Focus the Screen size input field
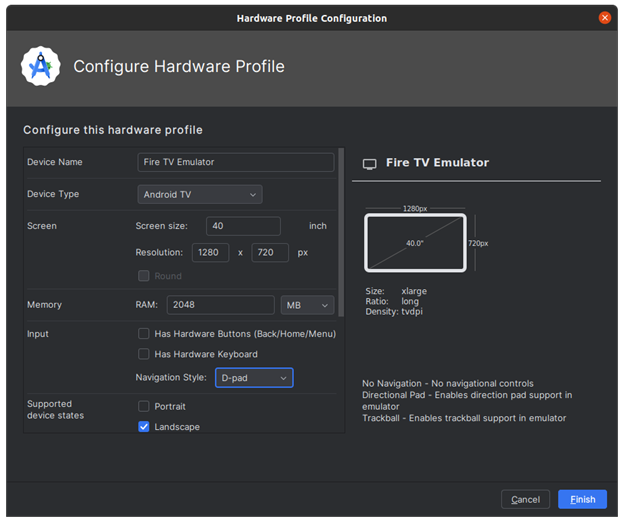 (243, 226)
